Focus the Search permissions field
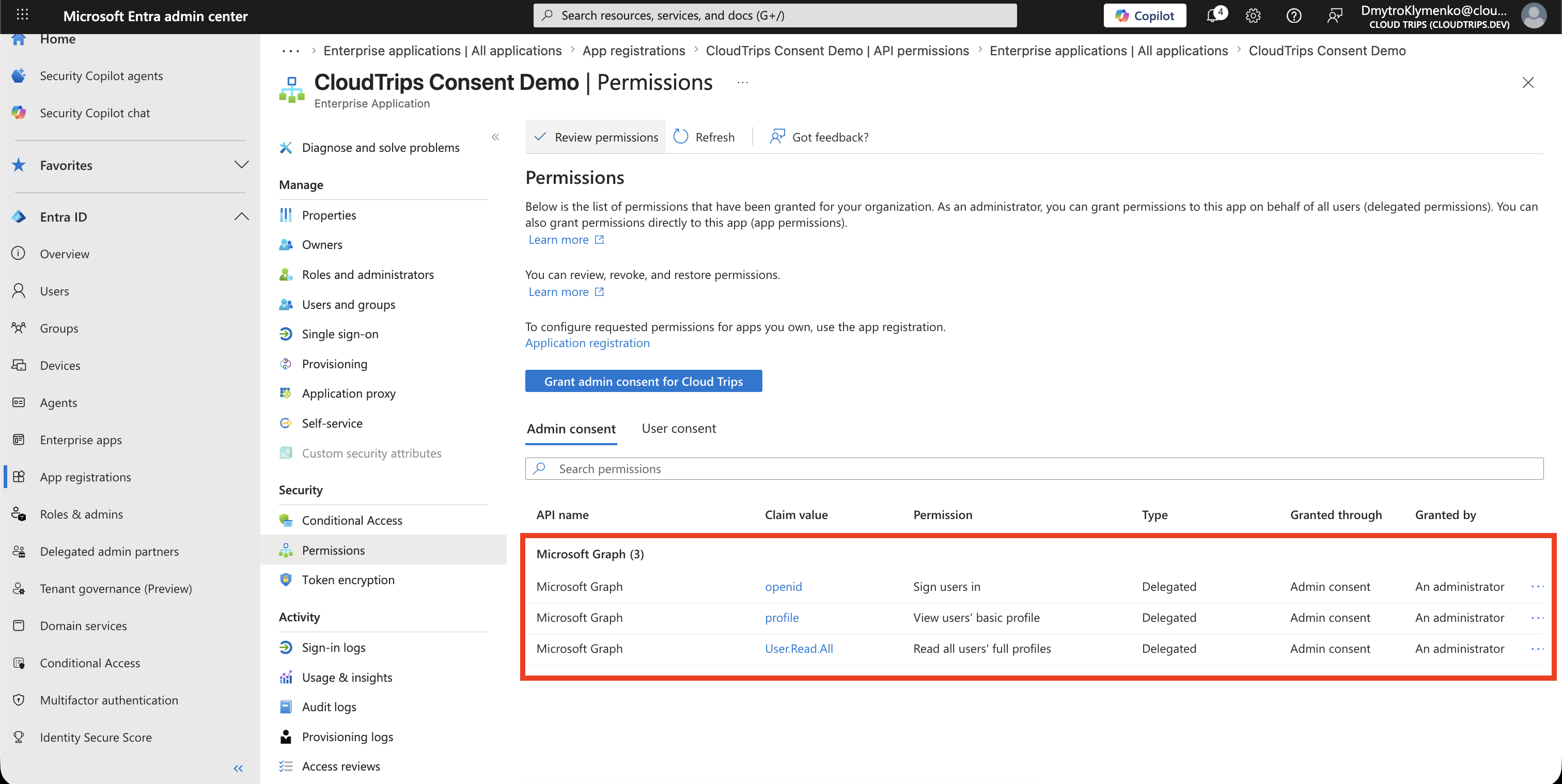Screen dimensions: 1562x784 [x=1034, y=468]
